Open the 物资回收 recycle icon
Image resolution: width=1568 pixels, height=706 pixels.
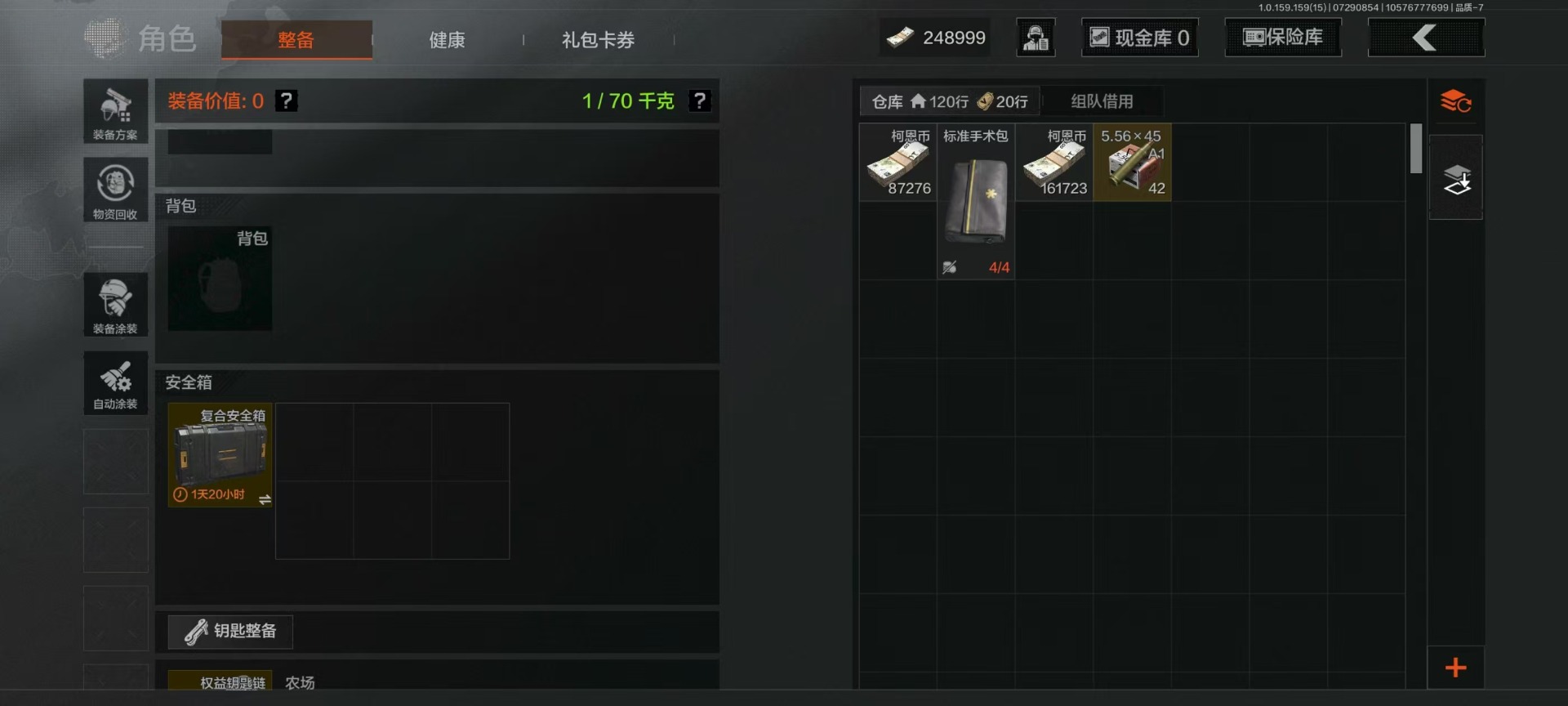click(x=115, y=190)
